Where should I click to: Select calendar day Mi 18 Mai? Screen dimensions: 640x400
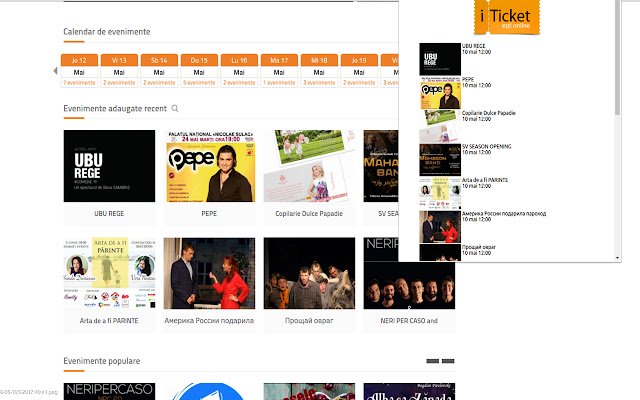tap(319, 71)
